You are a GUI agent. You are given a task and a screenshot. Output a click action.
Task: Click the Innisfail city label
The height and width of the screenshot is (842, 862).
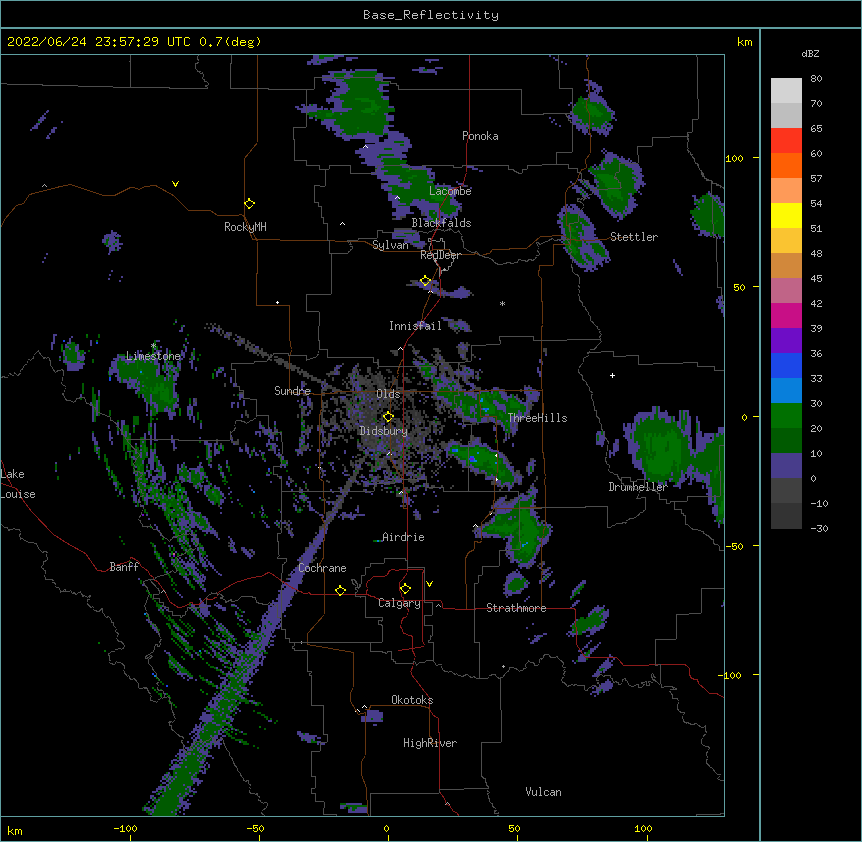coord(415,326)
